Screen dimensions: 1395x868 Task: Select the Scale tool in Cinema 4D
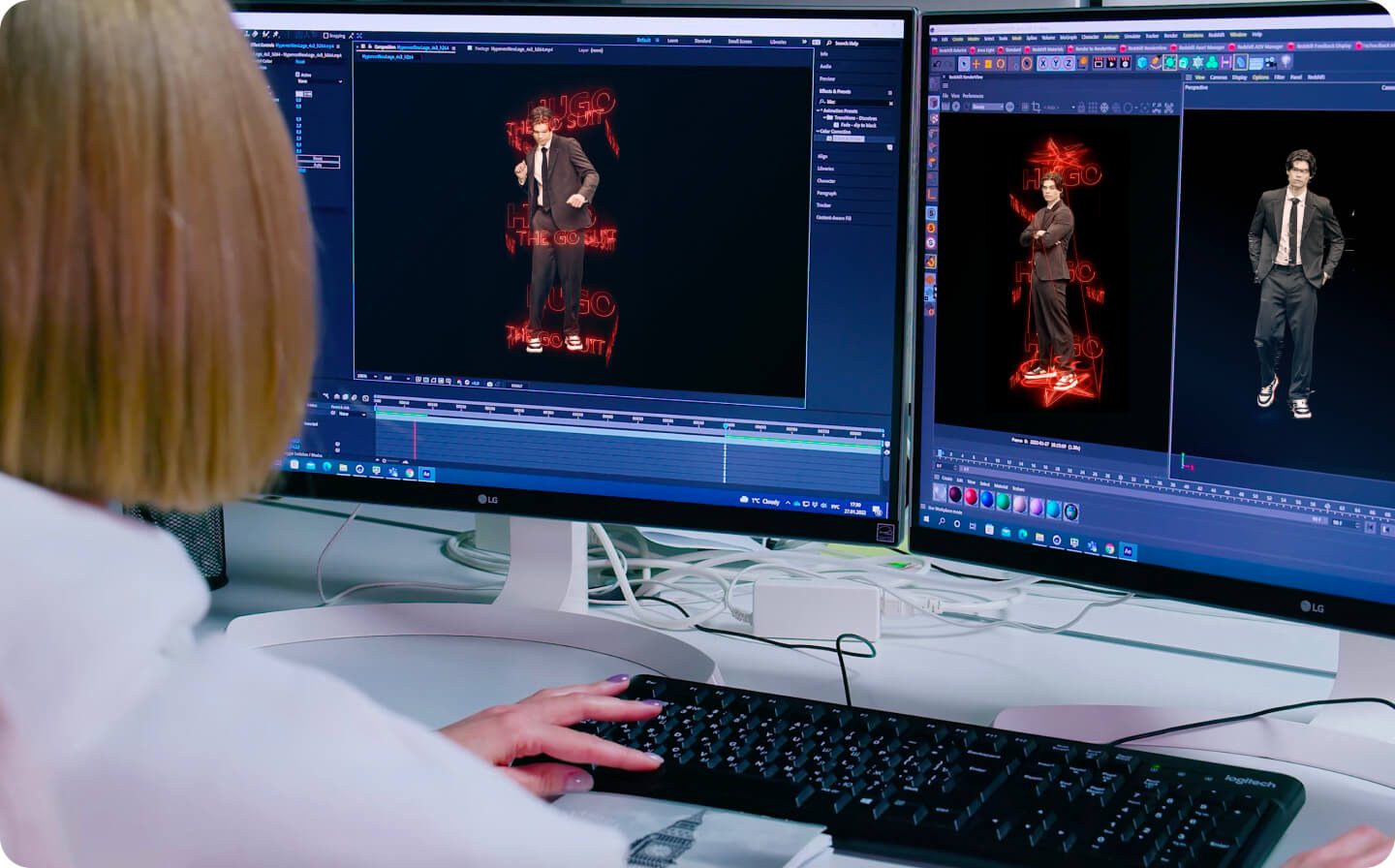point(987,63)
